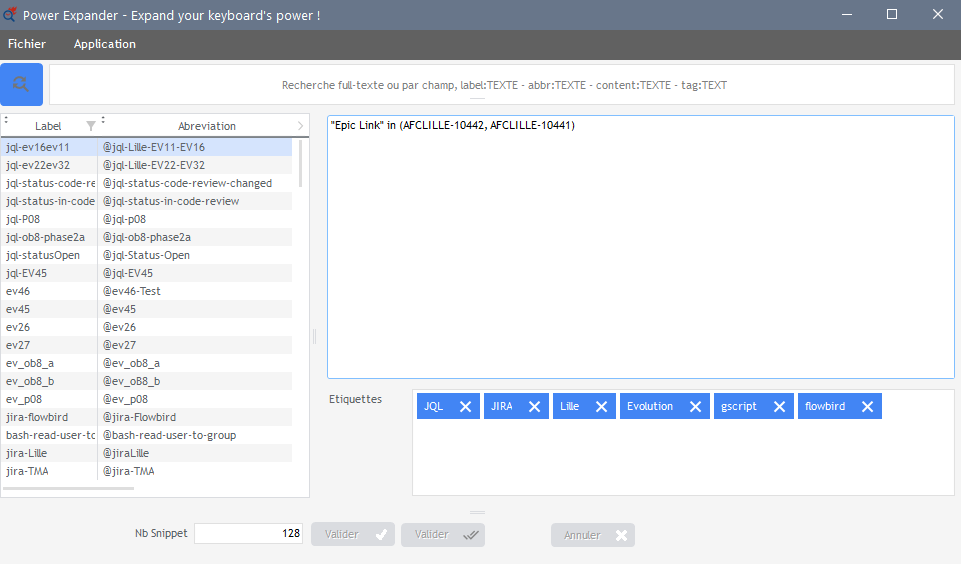
Task: Click the snippet list vertical scrollbar
Action: click(x=300, y=165)
